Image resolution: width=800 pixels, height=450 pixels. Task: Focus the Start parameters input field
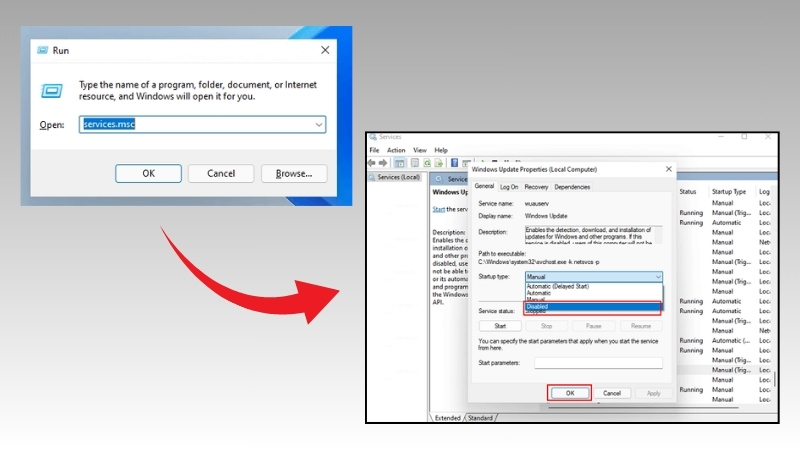click(x=598, y=363)
